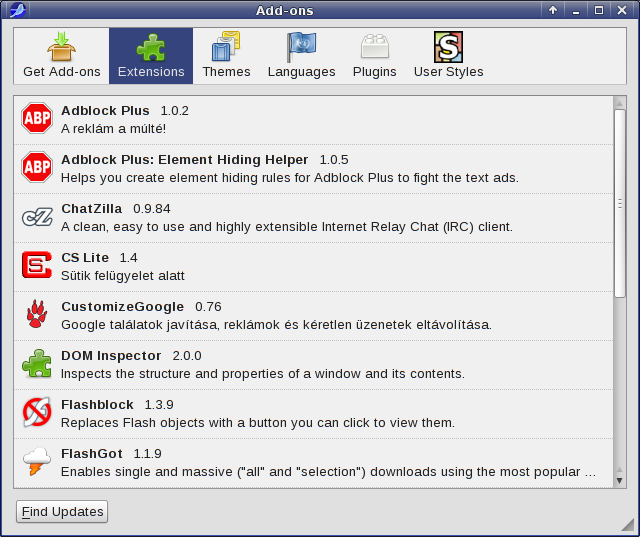The height and width of the screenshot is (537, 640).
Task: Open the User Styles tab
Action: click(448, 56)
